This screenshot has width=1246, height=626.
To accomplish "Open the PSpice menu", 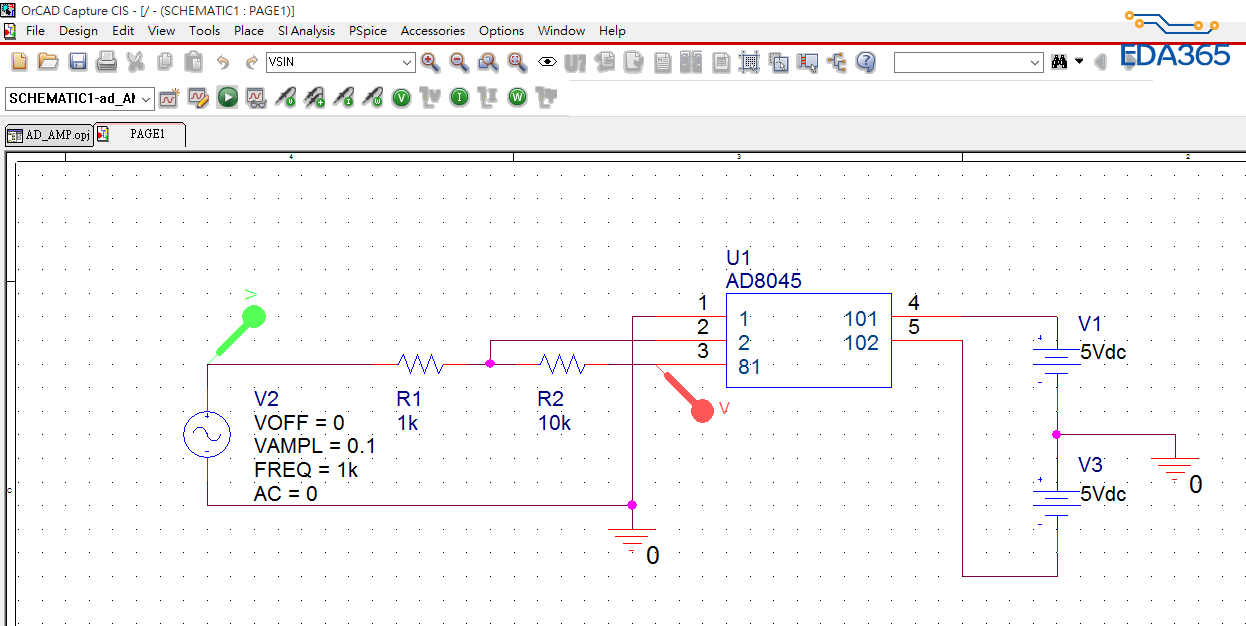I will 367,31.
